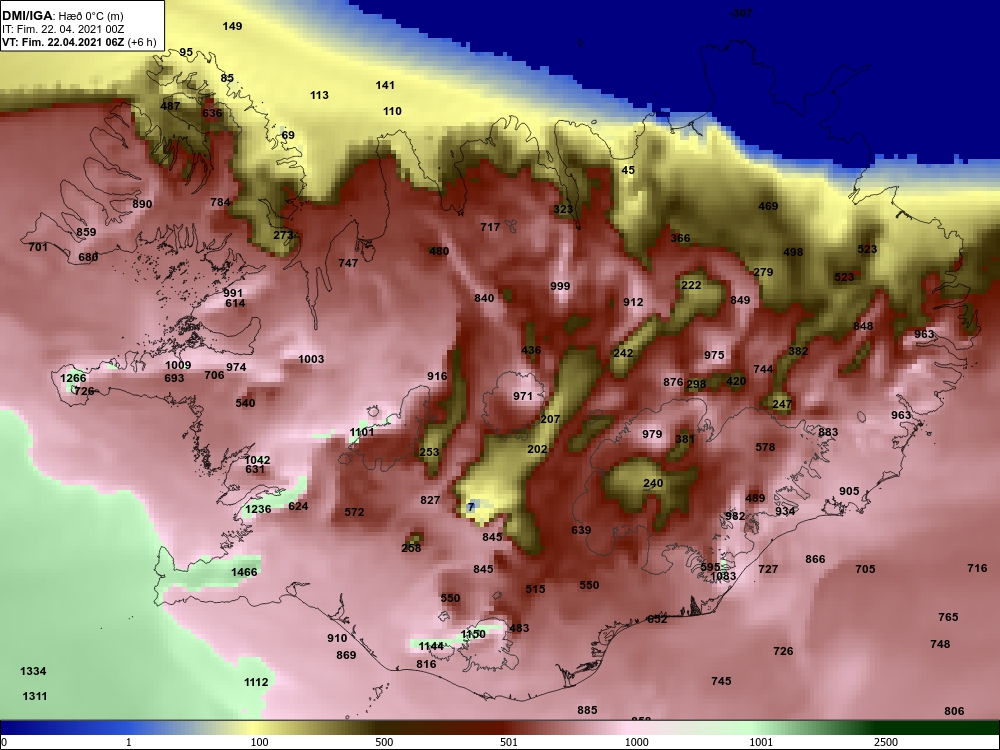Image resolution: width=1000 pixels, height=750 pixels.
Task: Click the map value '848'
Action: click(x=863, y=327)
